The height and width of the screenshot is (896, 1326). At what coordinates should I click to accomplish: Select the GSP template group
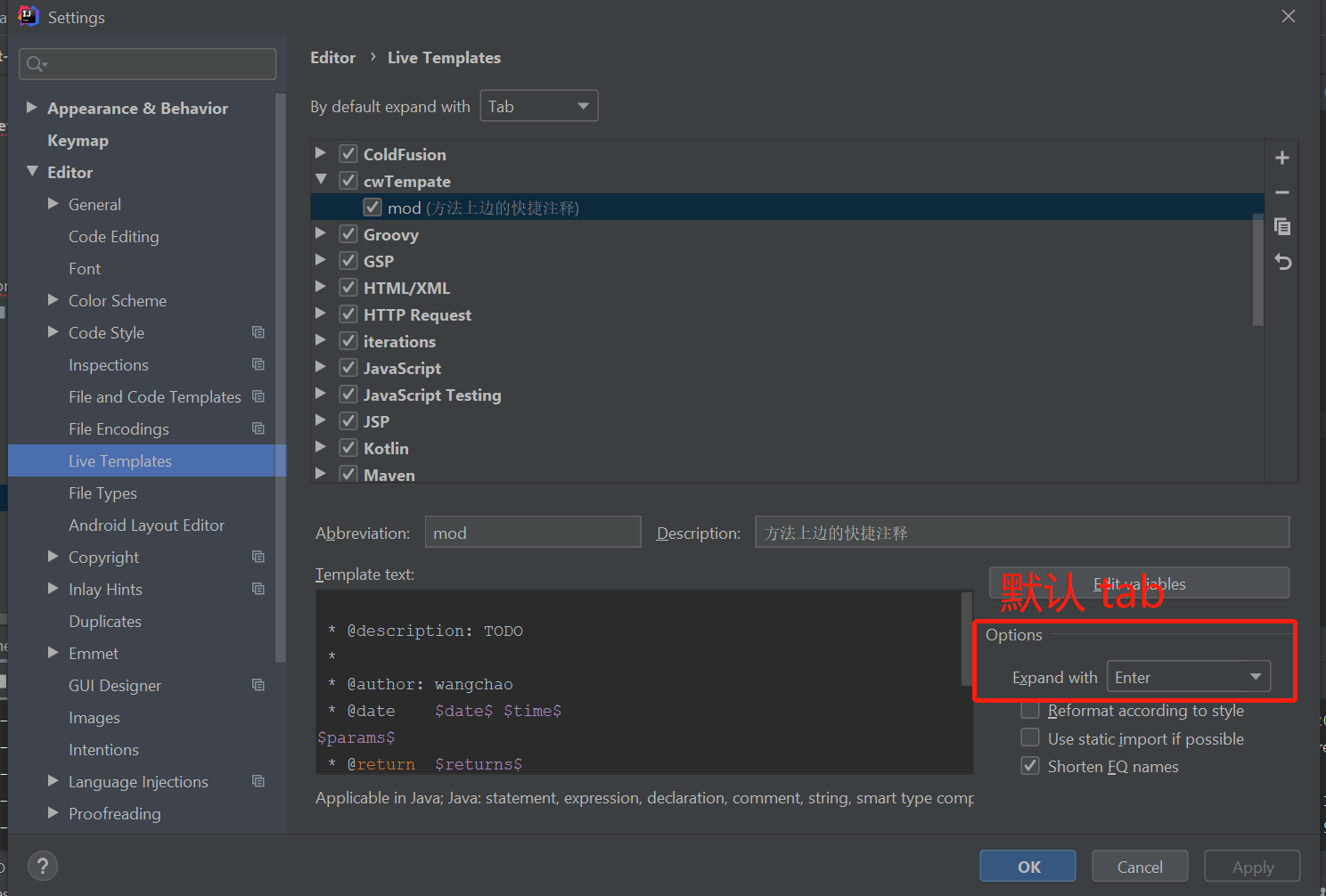(379, 261)
